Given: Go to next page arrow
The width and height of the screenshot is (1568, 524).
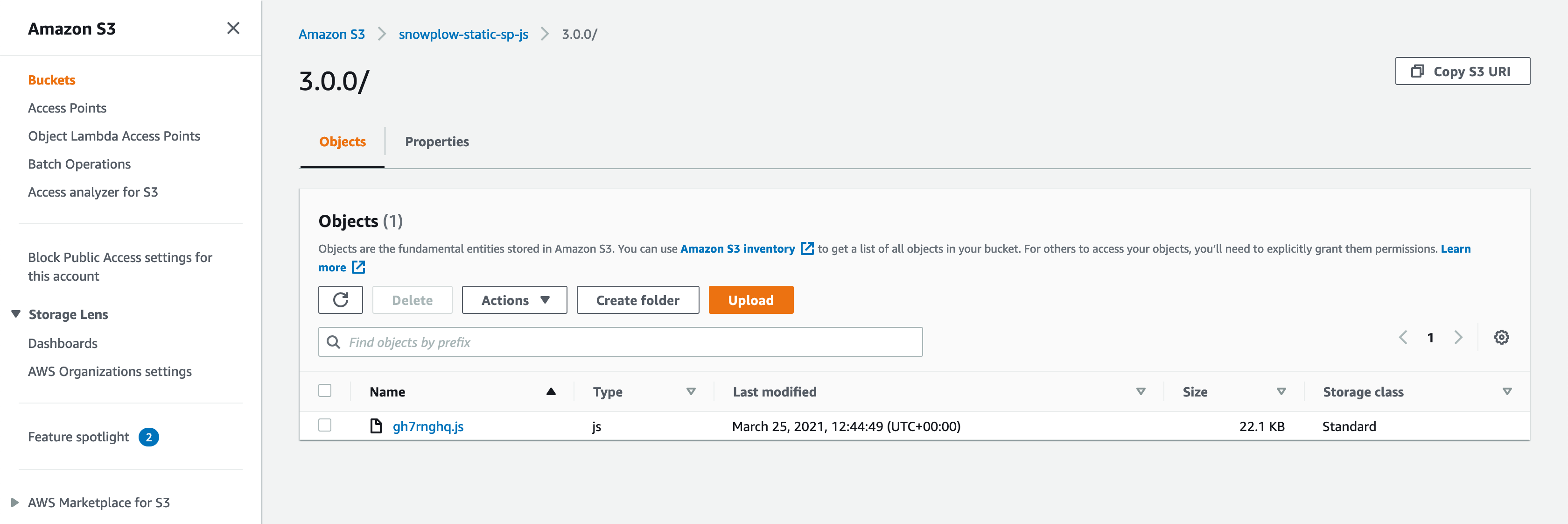Looking at the screenshot, I should (1458, 338).
